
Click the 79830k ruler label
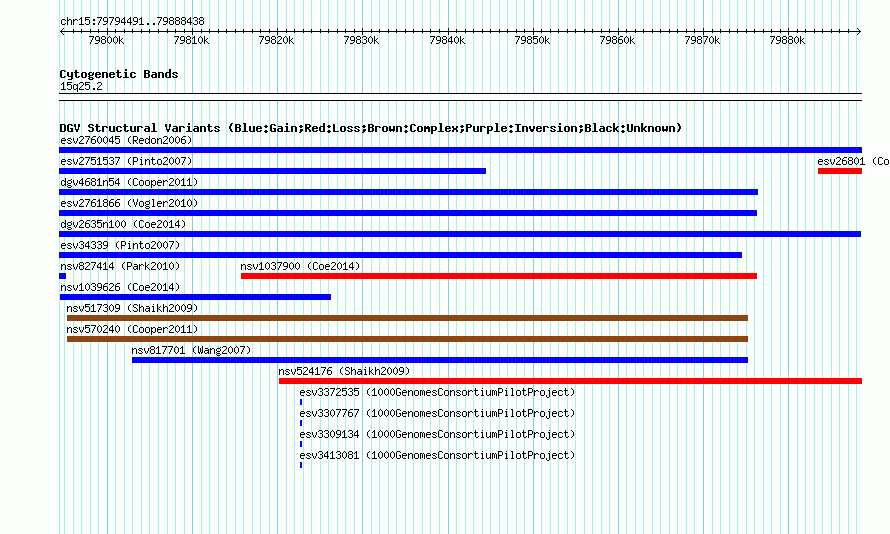362,40
